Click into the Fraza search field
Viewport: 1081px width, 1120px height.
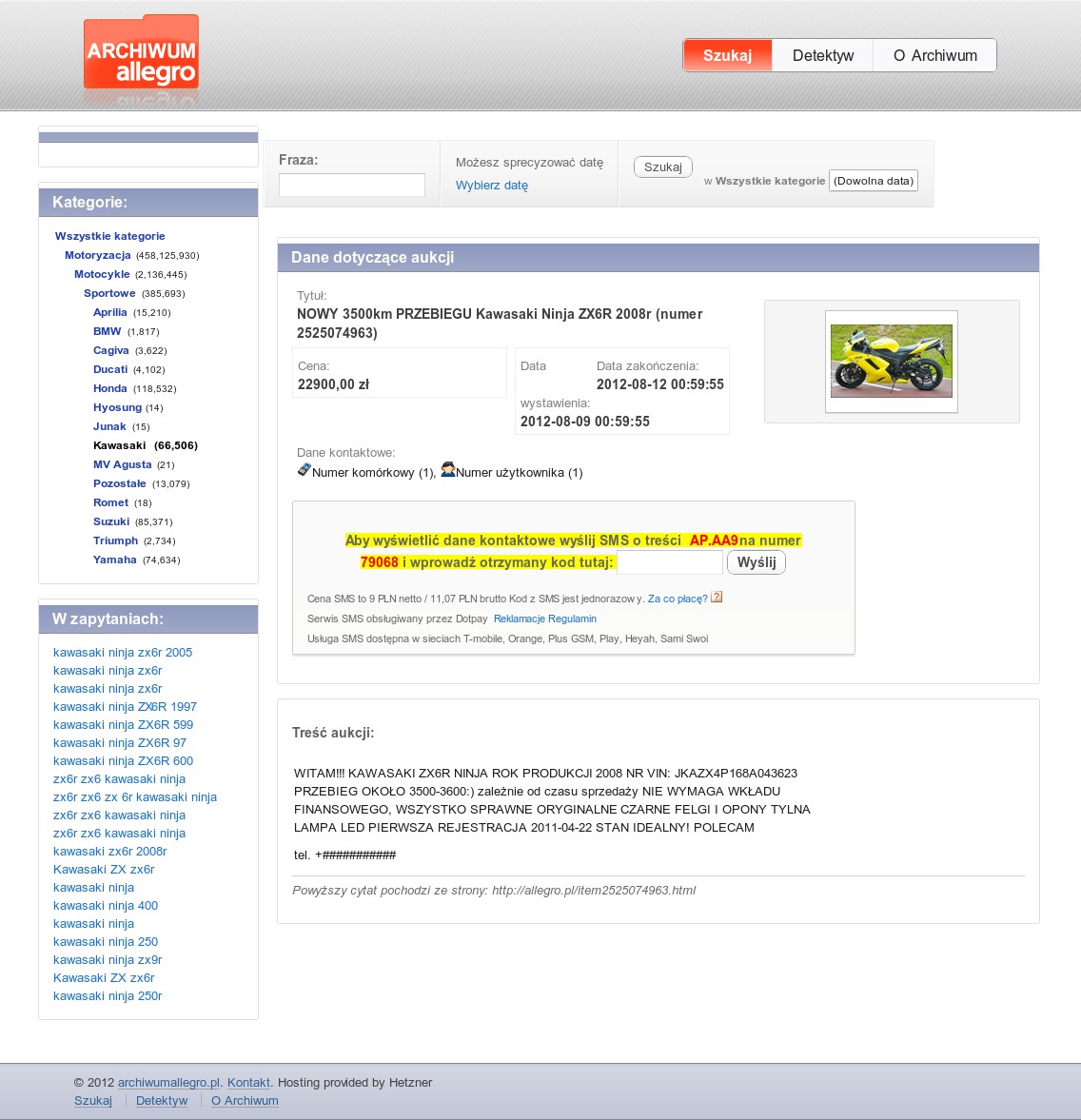pos(351,185)
